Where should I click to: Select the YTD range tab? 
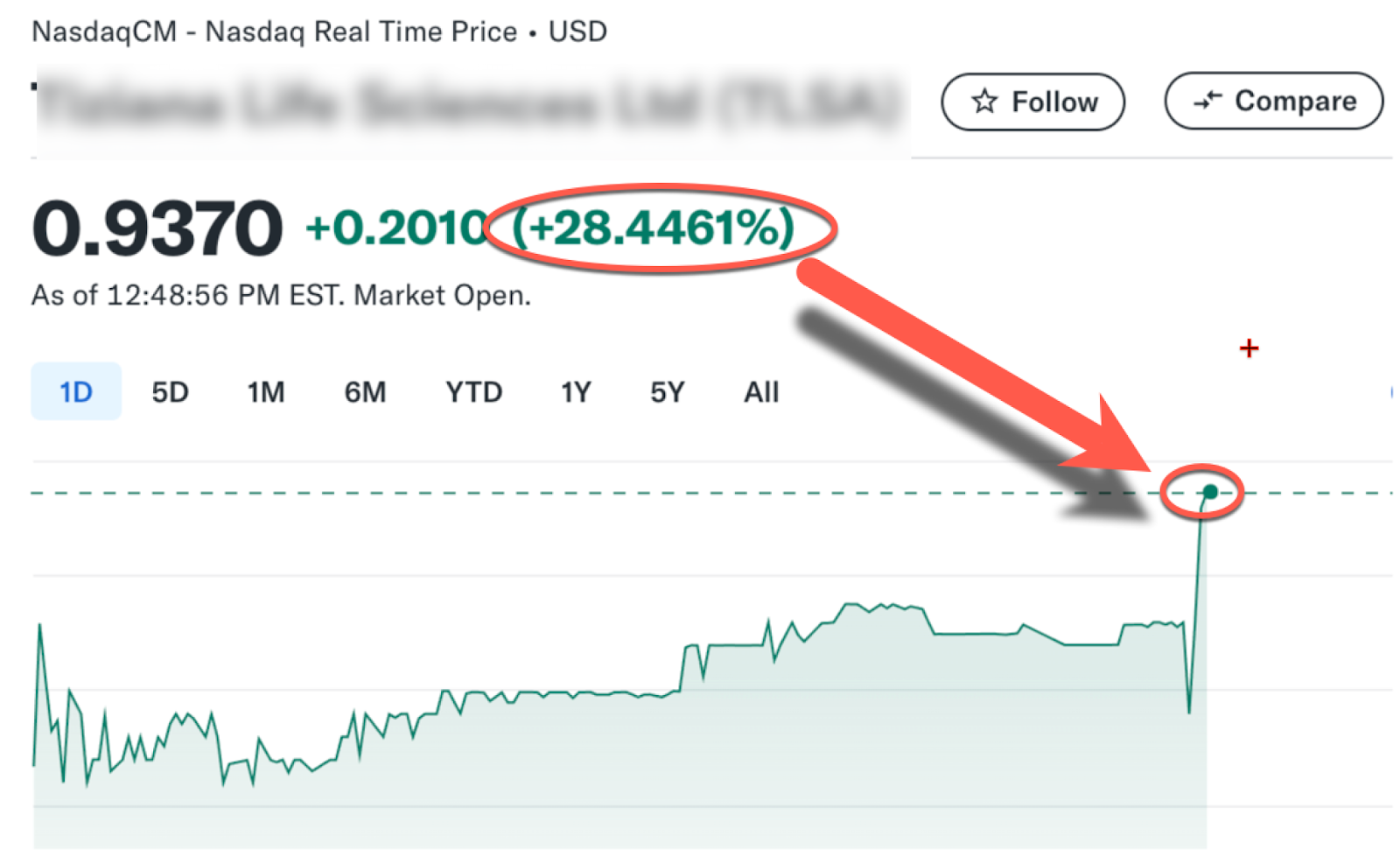(473, 391)
